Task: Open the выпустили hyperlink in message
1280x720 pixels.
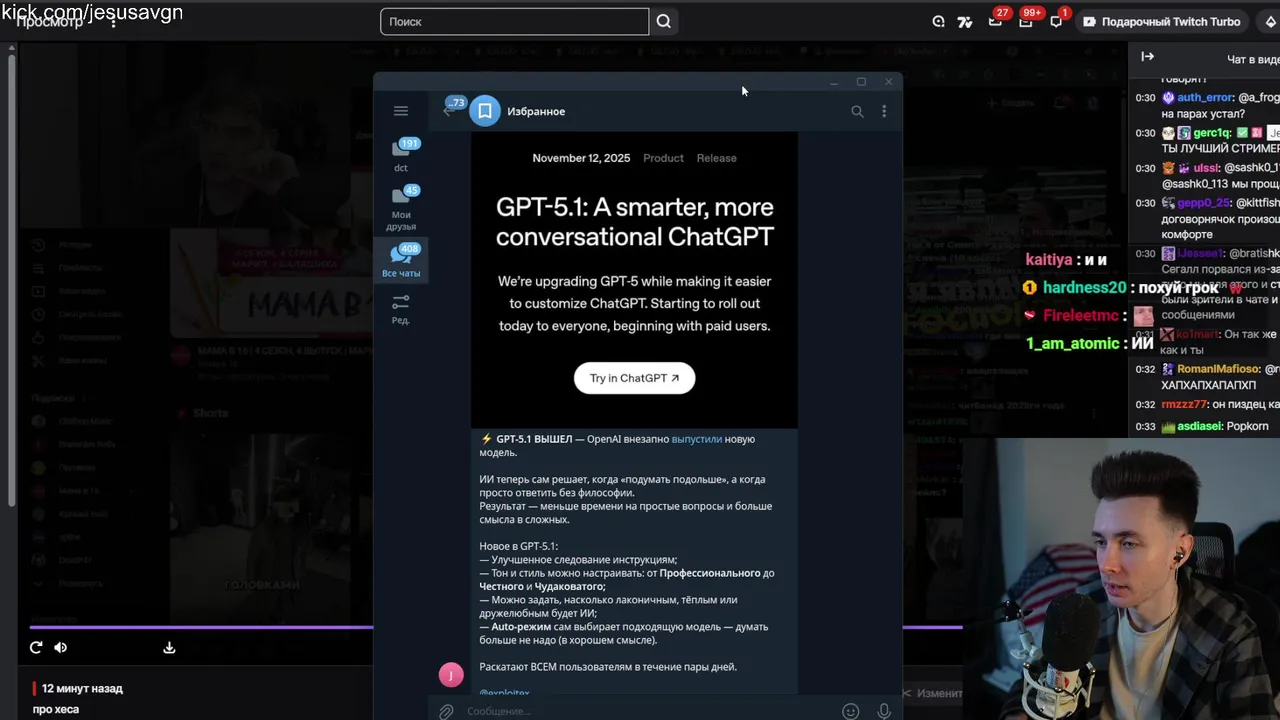Action: coord(696,439)
